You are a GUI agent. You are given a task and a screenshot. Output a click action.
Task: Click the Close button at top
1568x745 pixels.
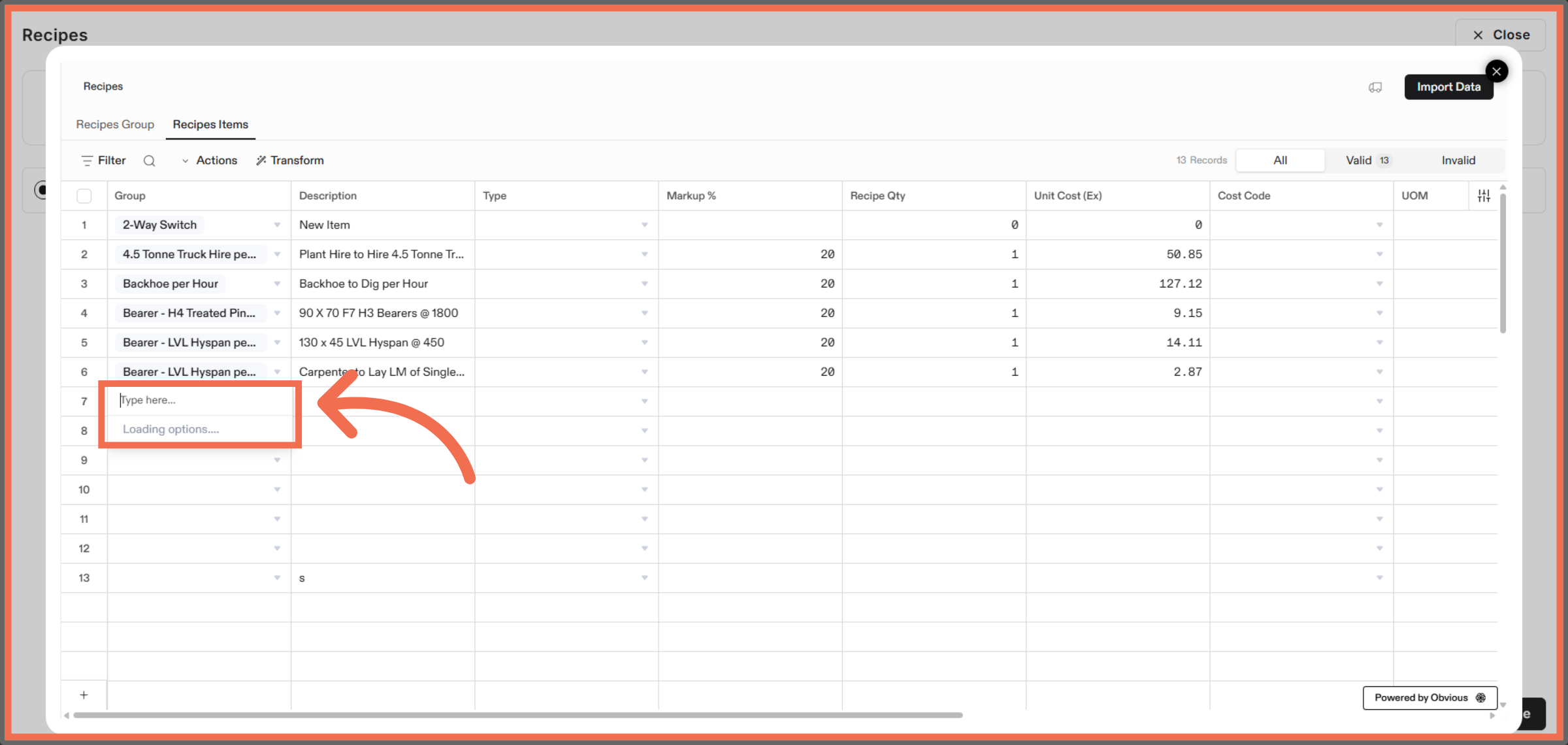pos(1501,35)
